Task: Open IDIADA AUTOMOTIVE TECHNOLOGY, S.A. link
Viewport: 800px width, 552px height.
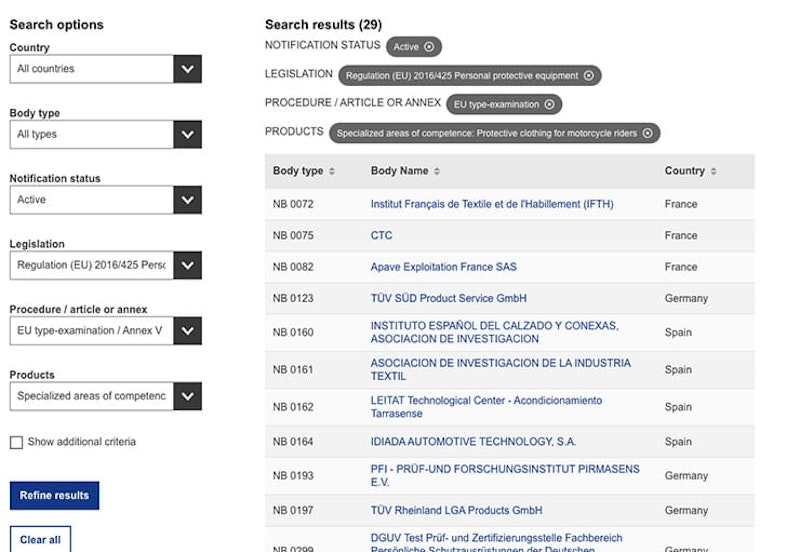Action: click(x=473, y=442)
